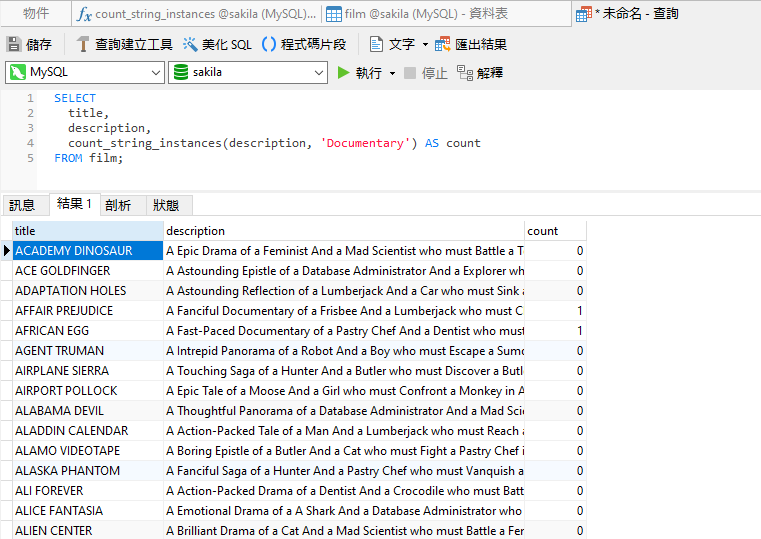
Task: Expand the 文字 toolbar dropdown
Action: (425, 44)
